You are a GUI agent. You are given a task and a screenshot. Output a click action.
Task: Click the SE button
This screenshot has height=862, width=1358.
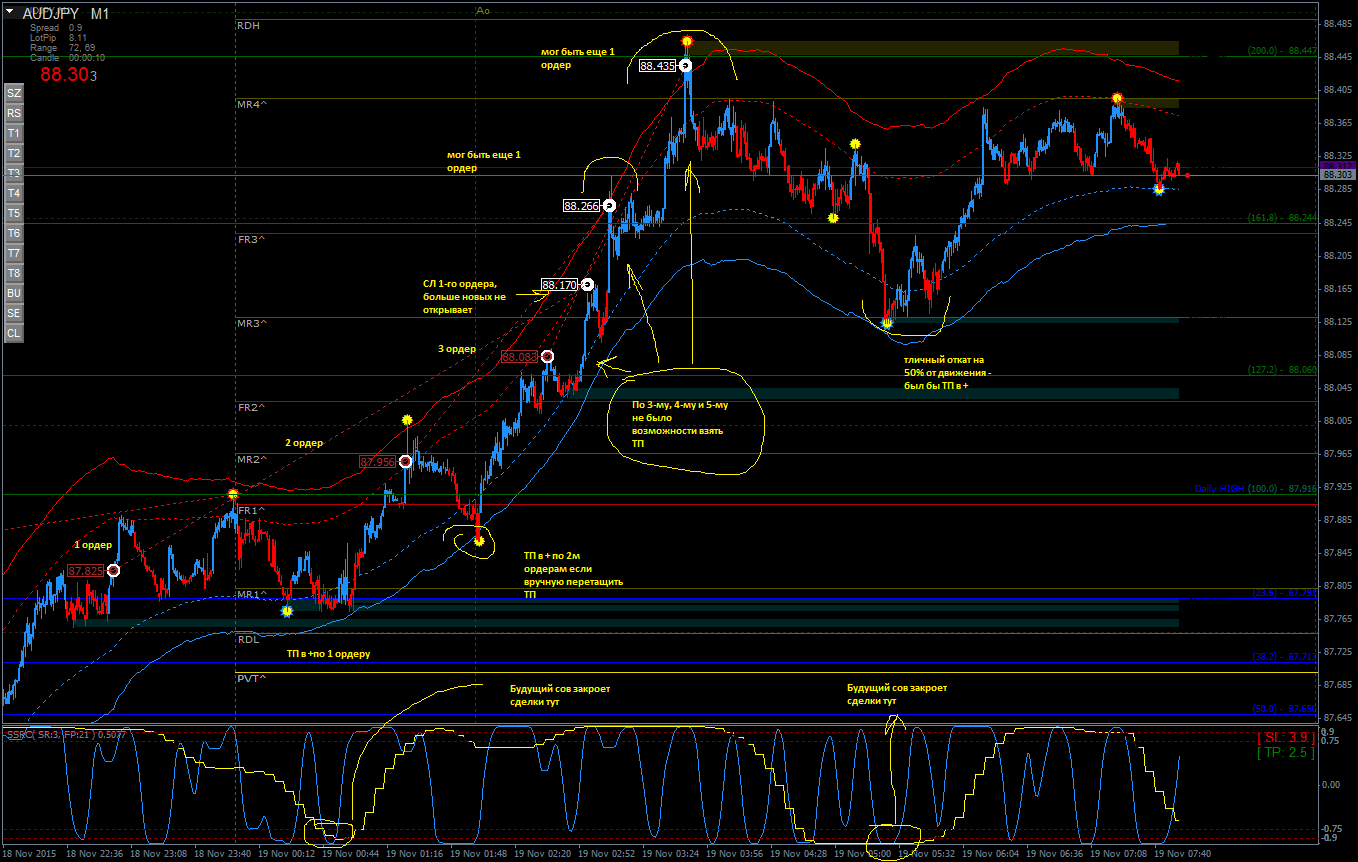14,313
